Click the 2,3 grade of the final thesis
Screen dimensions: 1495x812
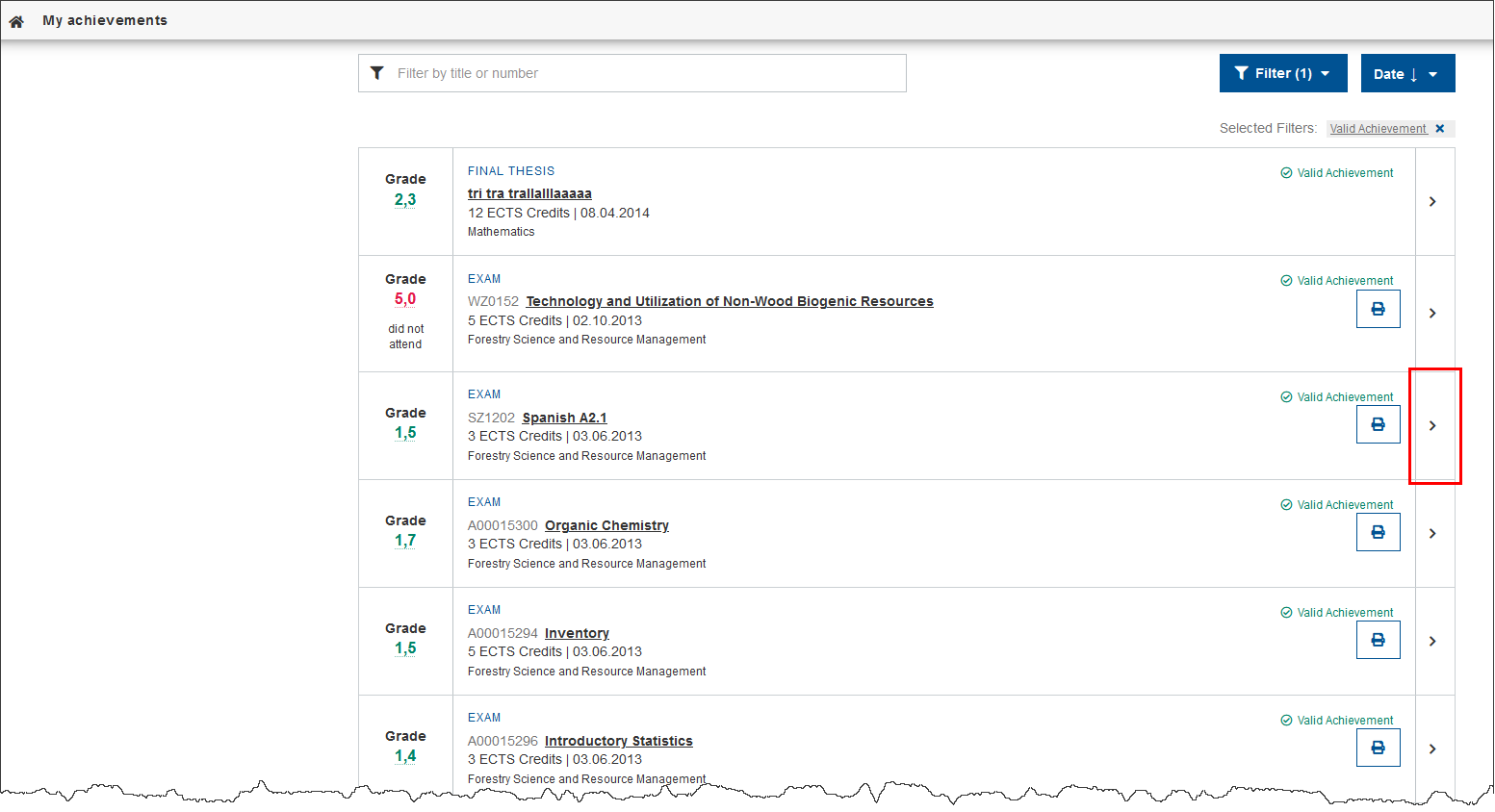click(405, 199)
